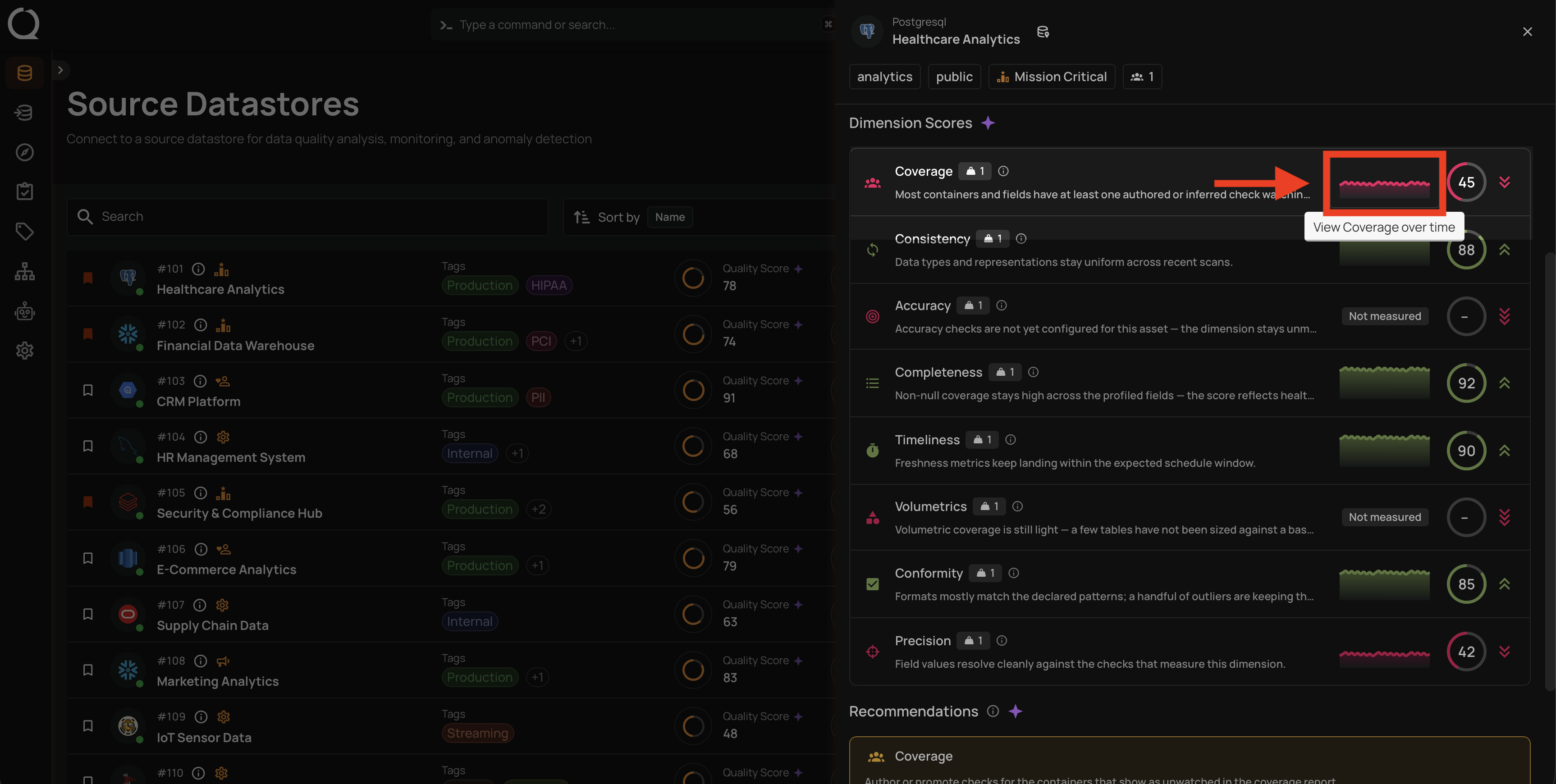Click the datastore Search field
Screen dimensions: 1556x784
[x=307, y=217]
